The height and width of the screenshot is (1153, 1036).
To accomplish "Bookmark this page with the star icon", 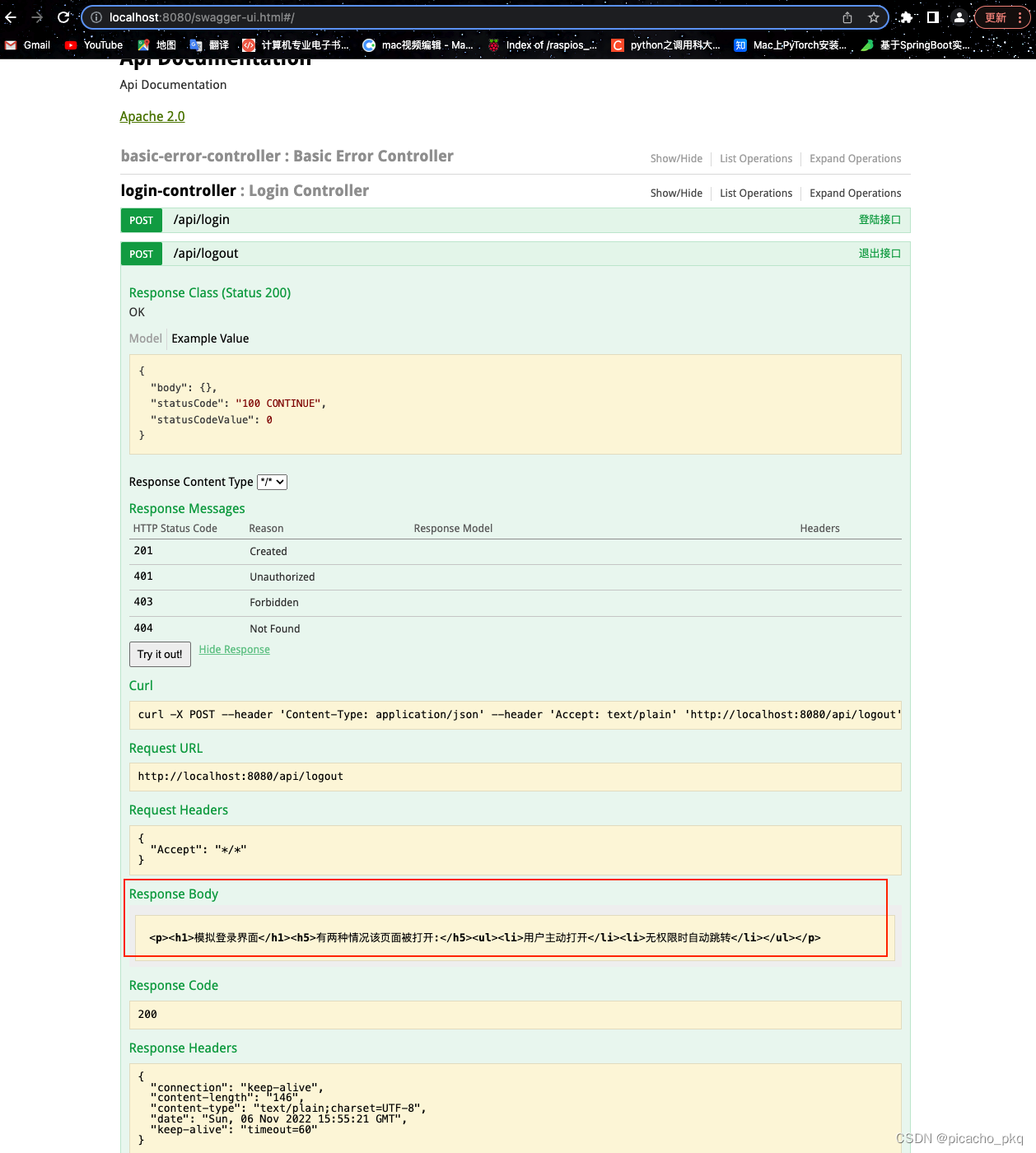I will pyautogui.click(x=874, y=17).
